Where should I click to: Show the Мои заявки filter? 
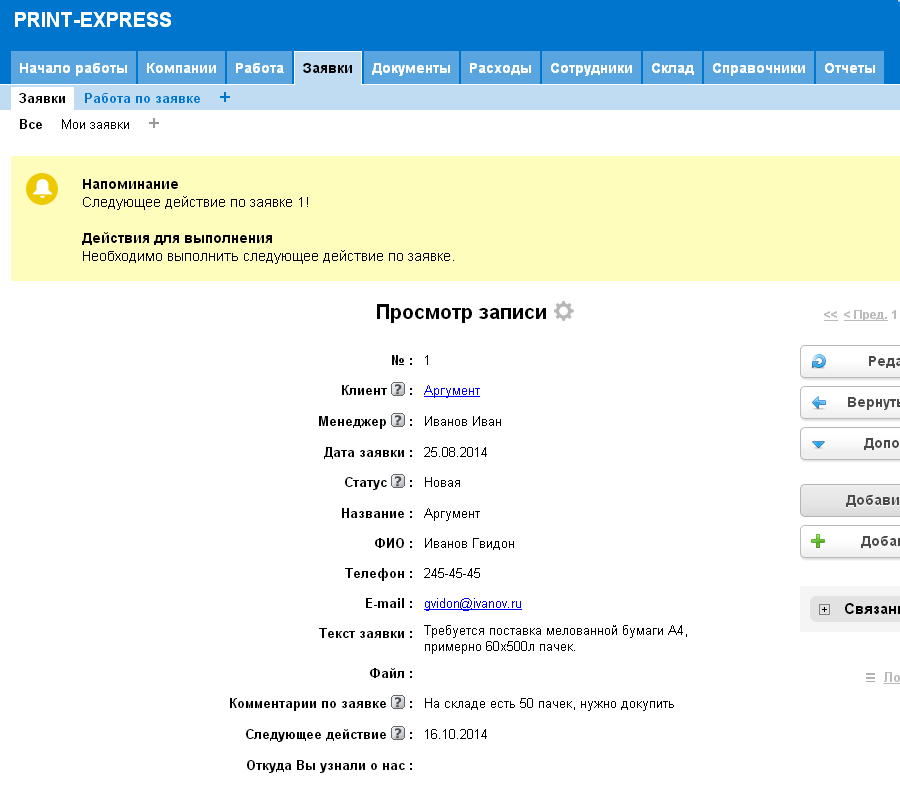(x=95, y=124)
